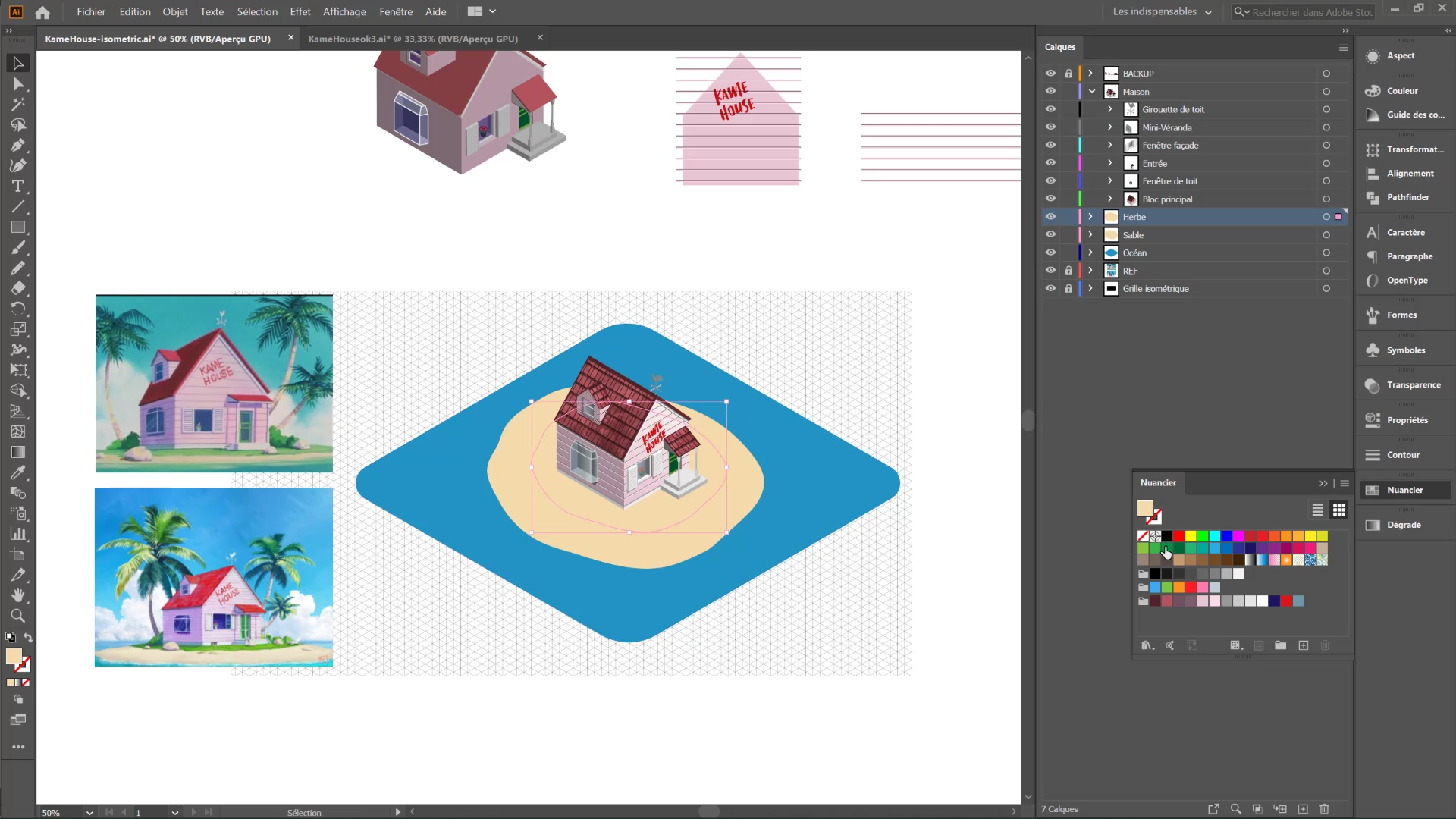Expand the Herbe layer
This screenshot has height=819, width=1456.
pyautogui.click(x=1090, y=217)
